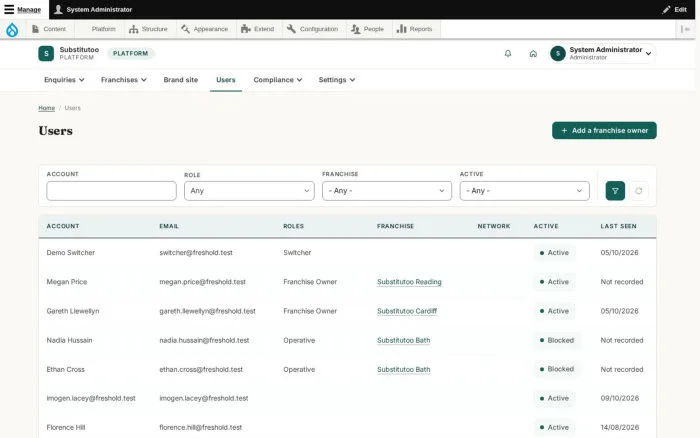Click the Blocked status in Nadia Hussain row

pos(557,340)
